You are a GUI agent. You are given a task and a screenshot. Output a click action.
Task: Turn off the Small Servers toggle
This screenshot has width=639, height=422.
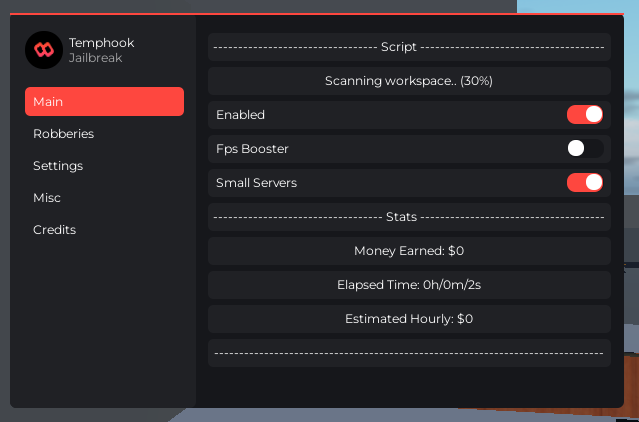tap(585, 183)
